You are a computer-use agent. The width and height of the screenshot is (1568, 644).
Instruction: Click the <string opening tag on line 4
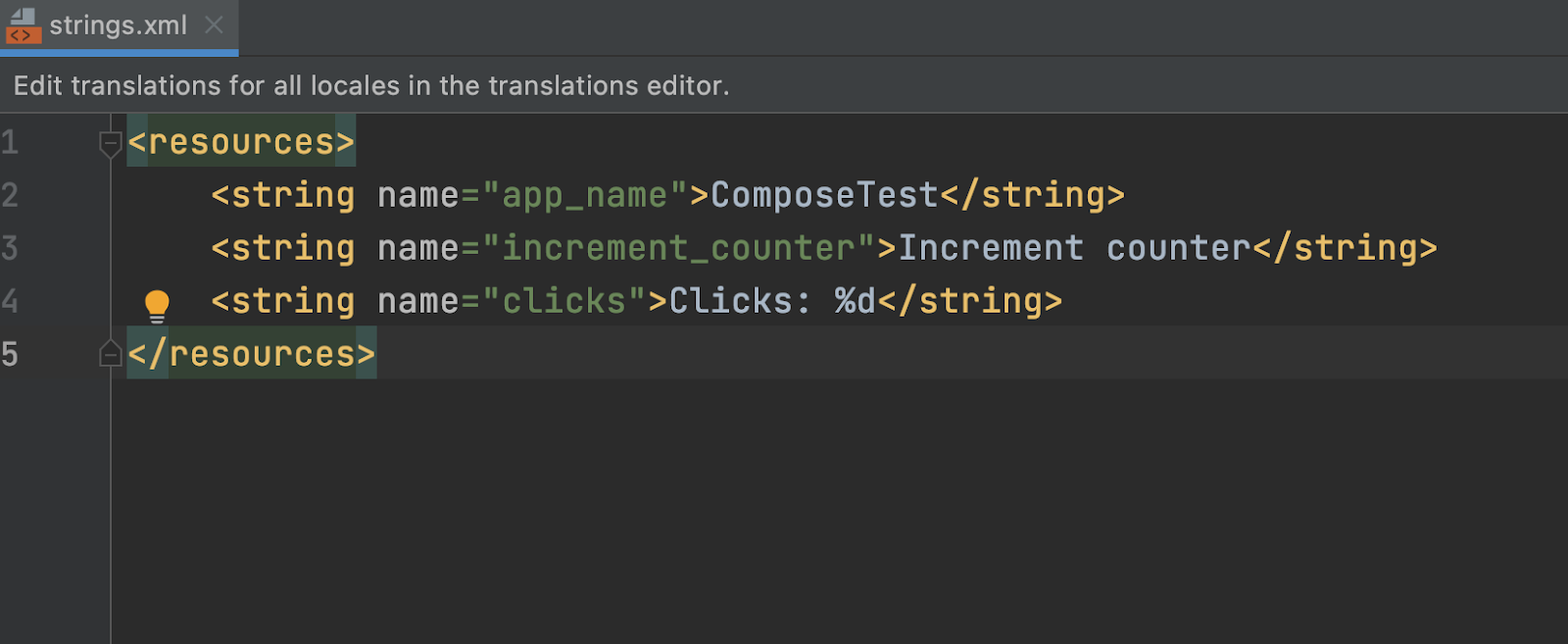point(283,302)
